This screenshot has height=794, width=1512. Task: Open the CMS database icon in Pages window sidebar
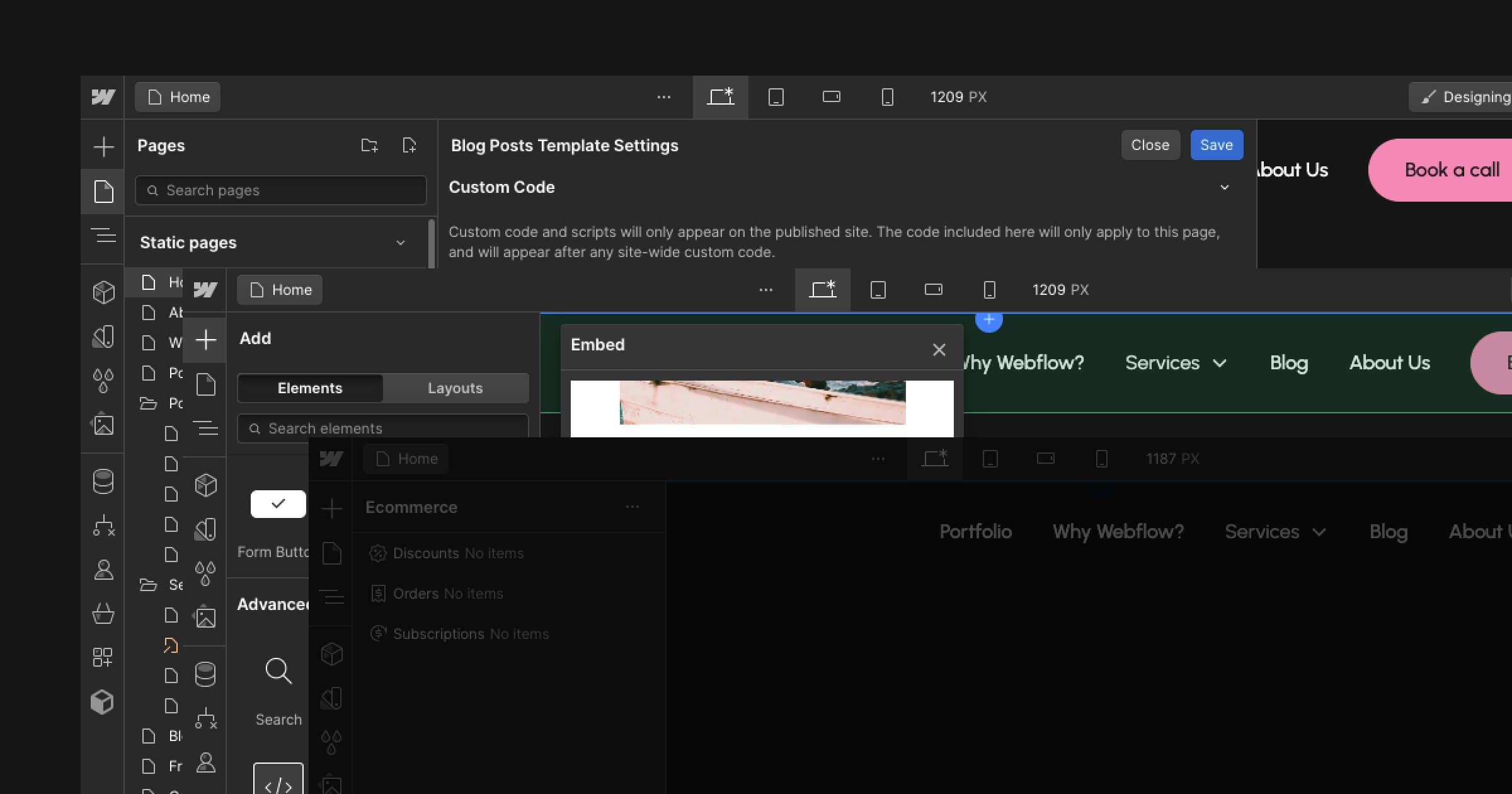(103, 481)
